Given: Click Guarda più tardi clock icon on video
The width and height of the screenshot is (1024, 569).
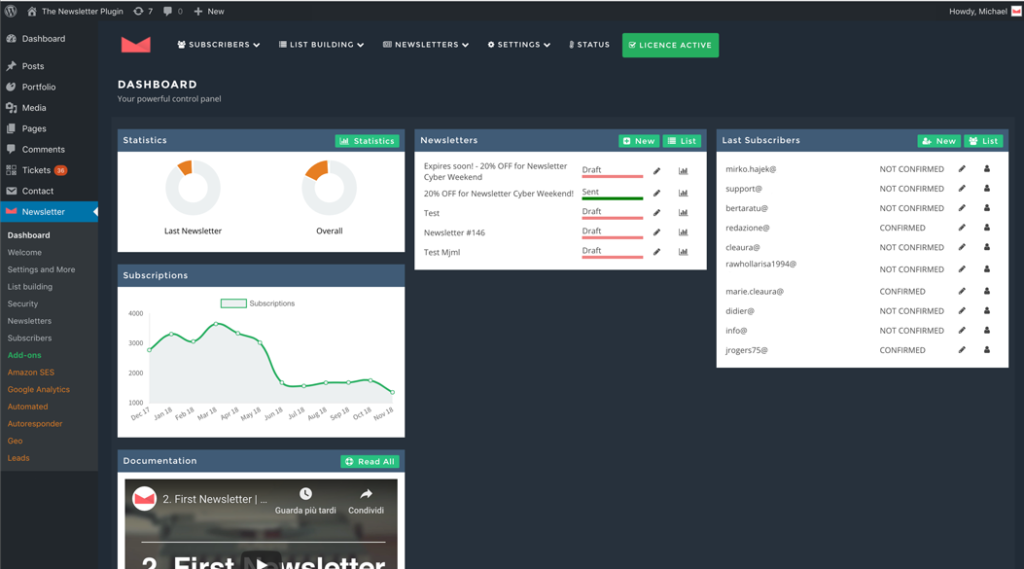Looking at the screenshot, I should click(306, 494).
